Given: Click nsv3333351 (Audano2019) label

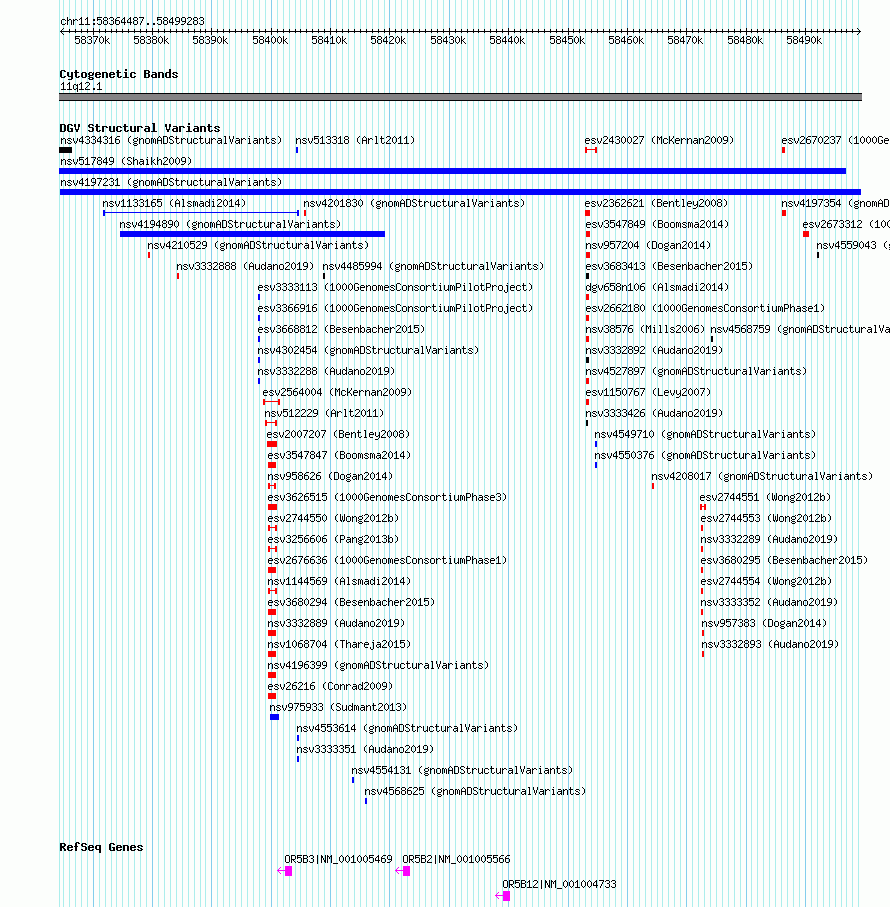Looking at the screenshot, I should coord(365,749).
